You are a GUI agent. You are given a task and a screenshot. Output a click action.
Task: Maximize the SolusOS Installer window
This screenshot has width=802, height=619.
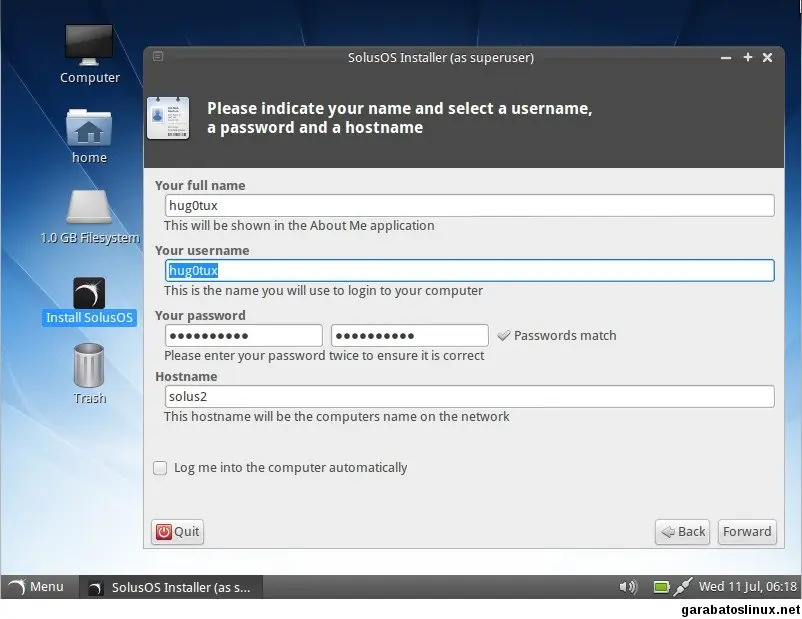[748, 57]
